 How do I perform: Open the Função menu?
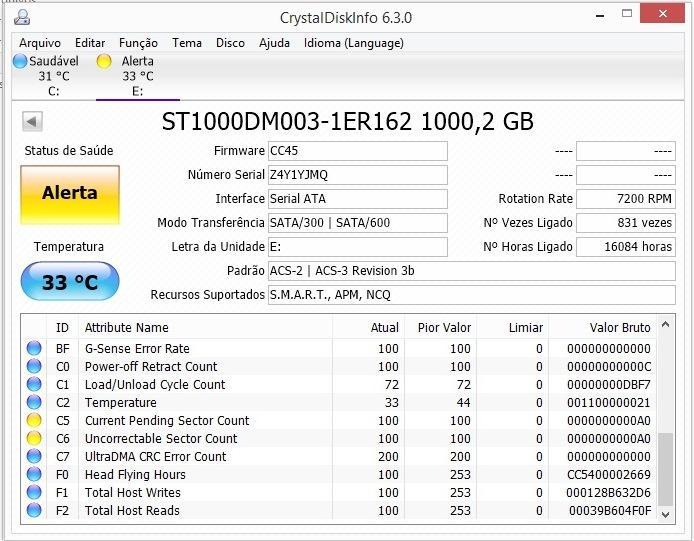138,43
